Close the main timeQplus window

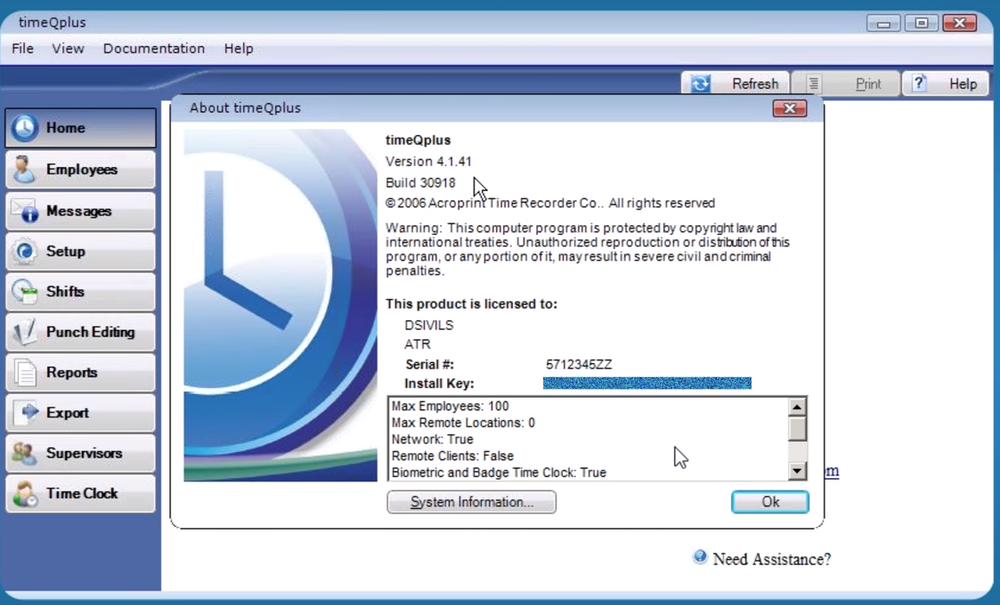click(960, 24)
